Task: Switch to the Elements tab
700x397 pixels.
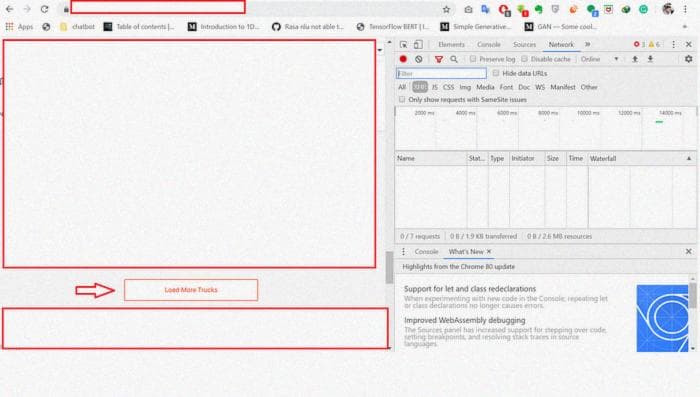Action: tap(451, 45)
